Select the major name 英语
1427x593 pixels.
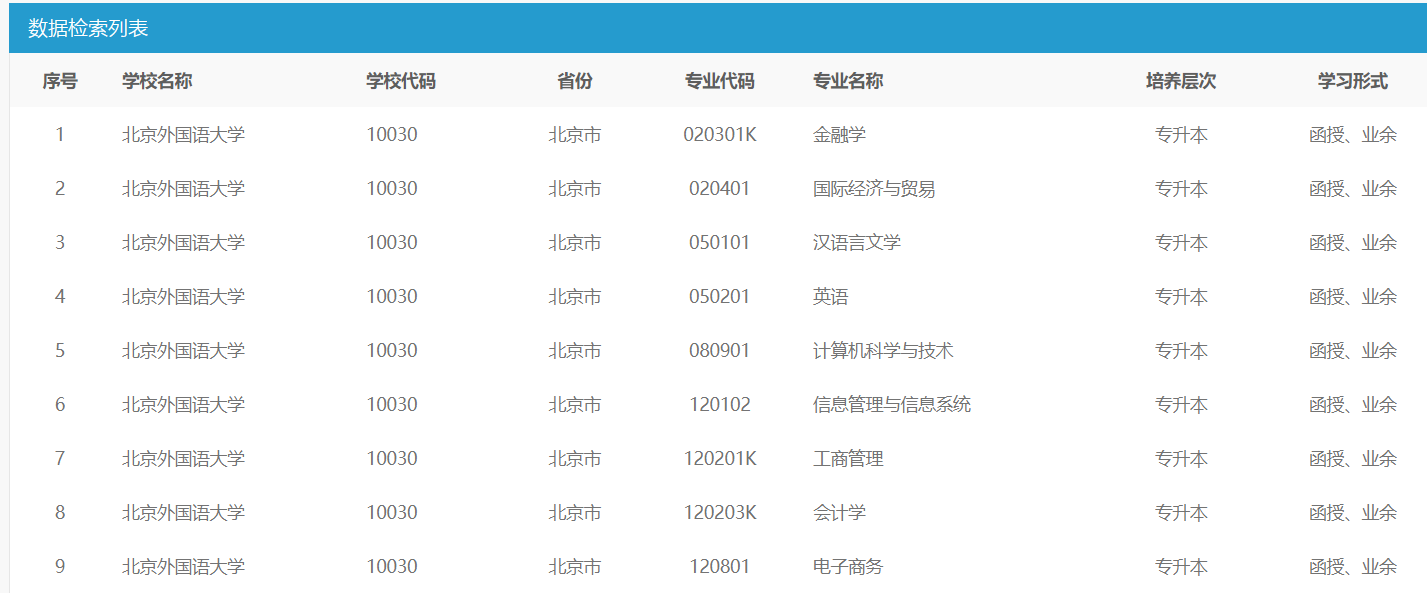tap(831, 297)
